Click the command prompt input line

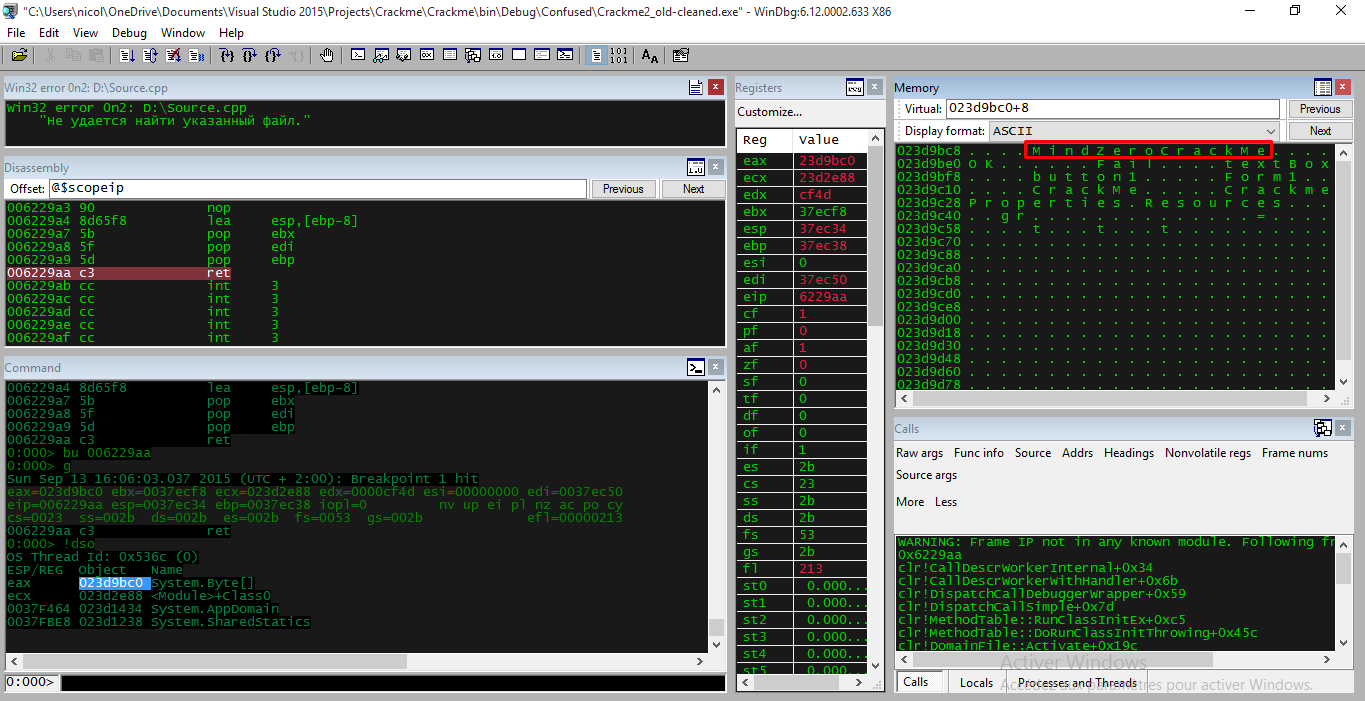pos(393,684)
